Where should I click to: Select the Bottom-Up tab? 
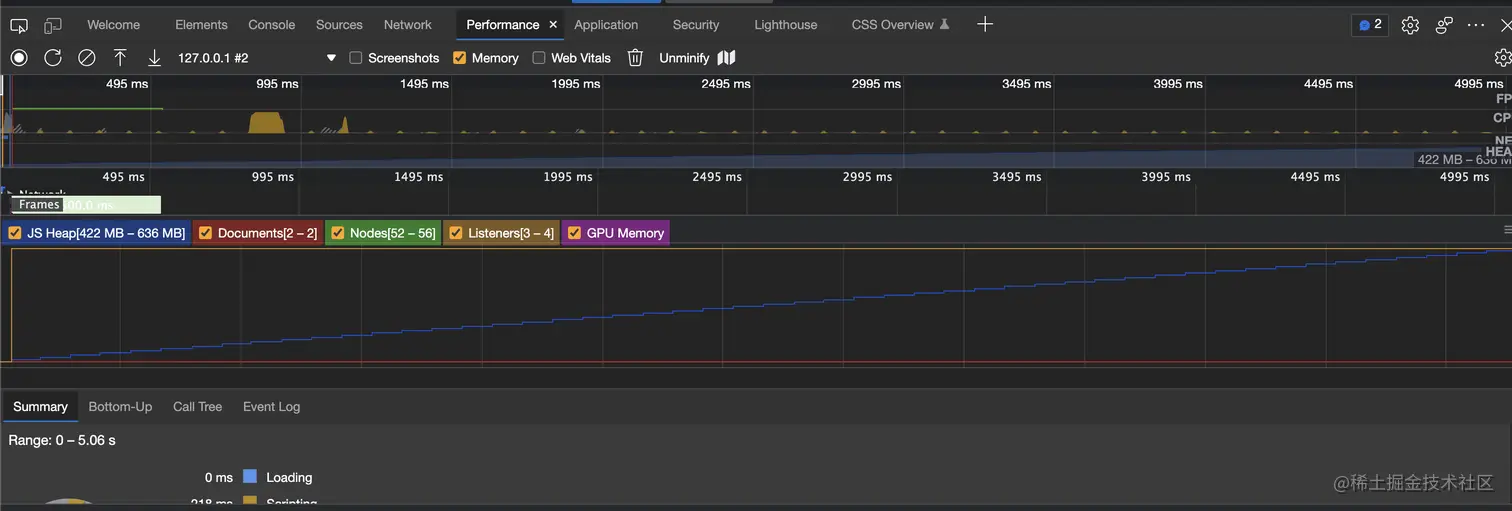coord(120,407)
